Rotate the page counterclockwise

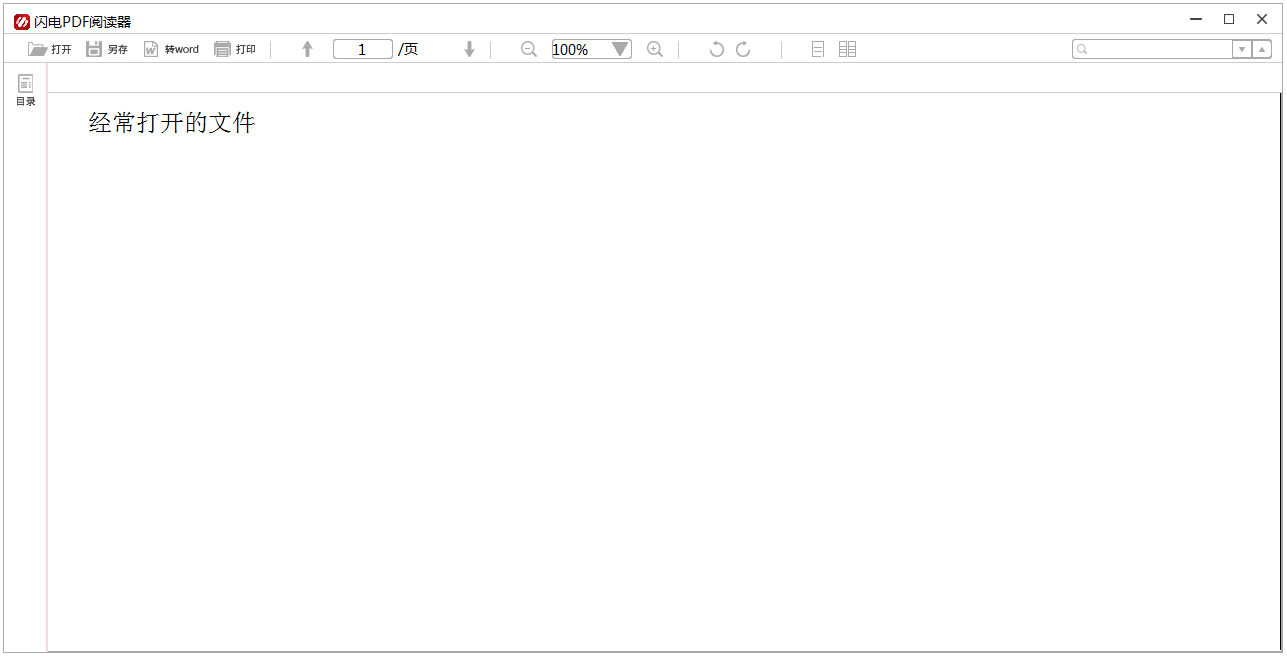(716, 49)
